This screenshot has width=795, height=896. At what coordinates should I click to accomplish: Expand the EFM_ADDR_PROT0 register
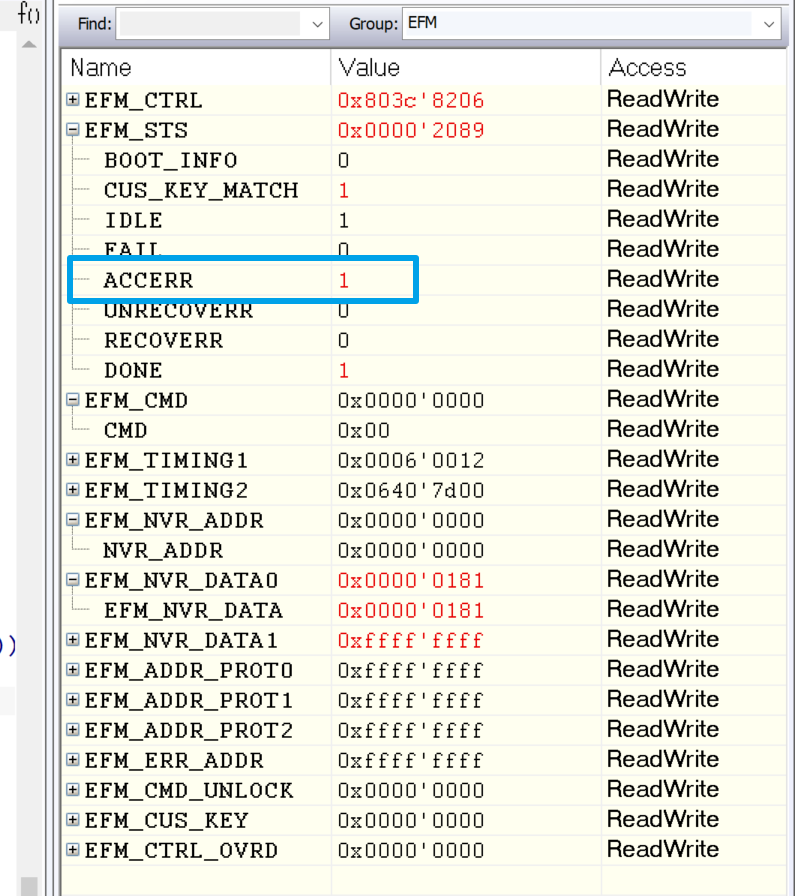point(73,670)
